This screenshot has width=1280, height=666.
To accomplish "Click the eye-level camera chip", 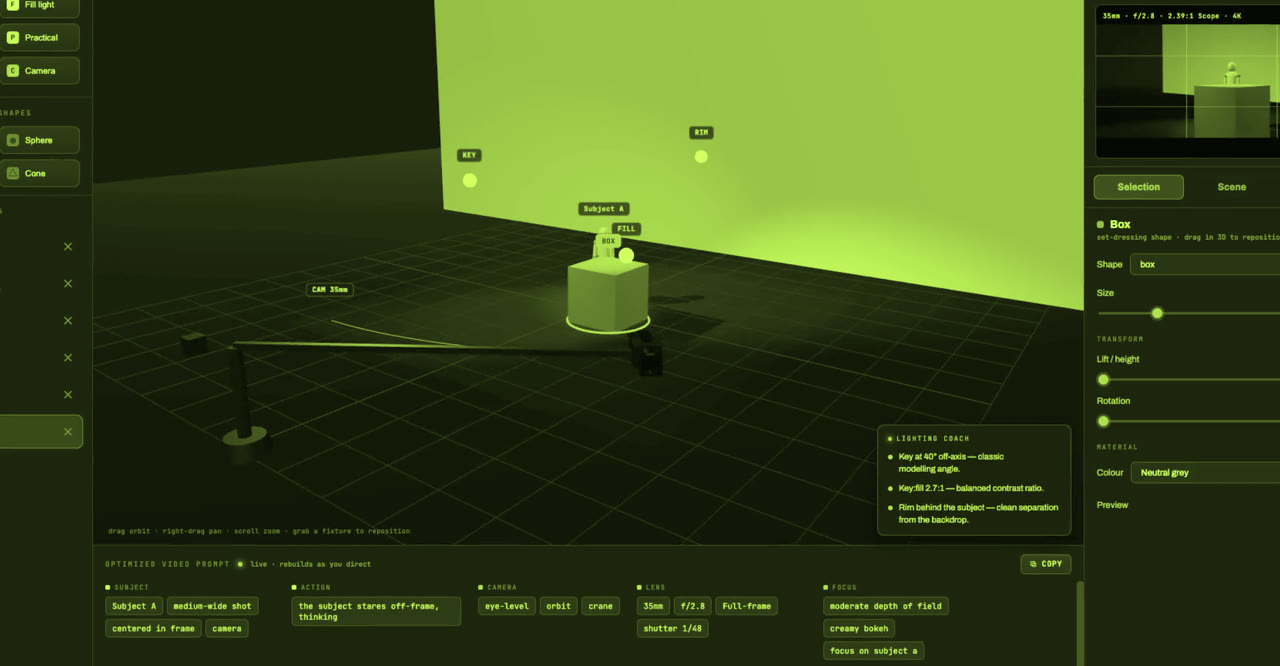I will tap(507, 606).
